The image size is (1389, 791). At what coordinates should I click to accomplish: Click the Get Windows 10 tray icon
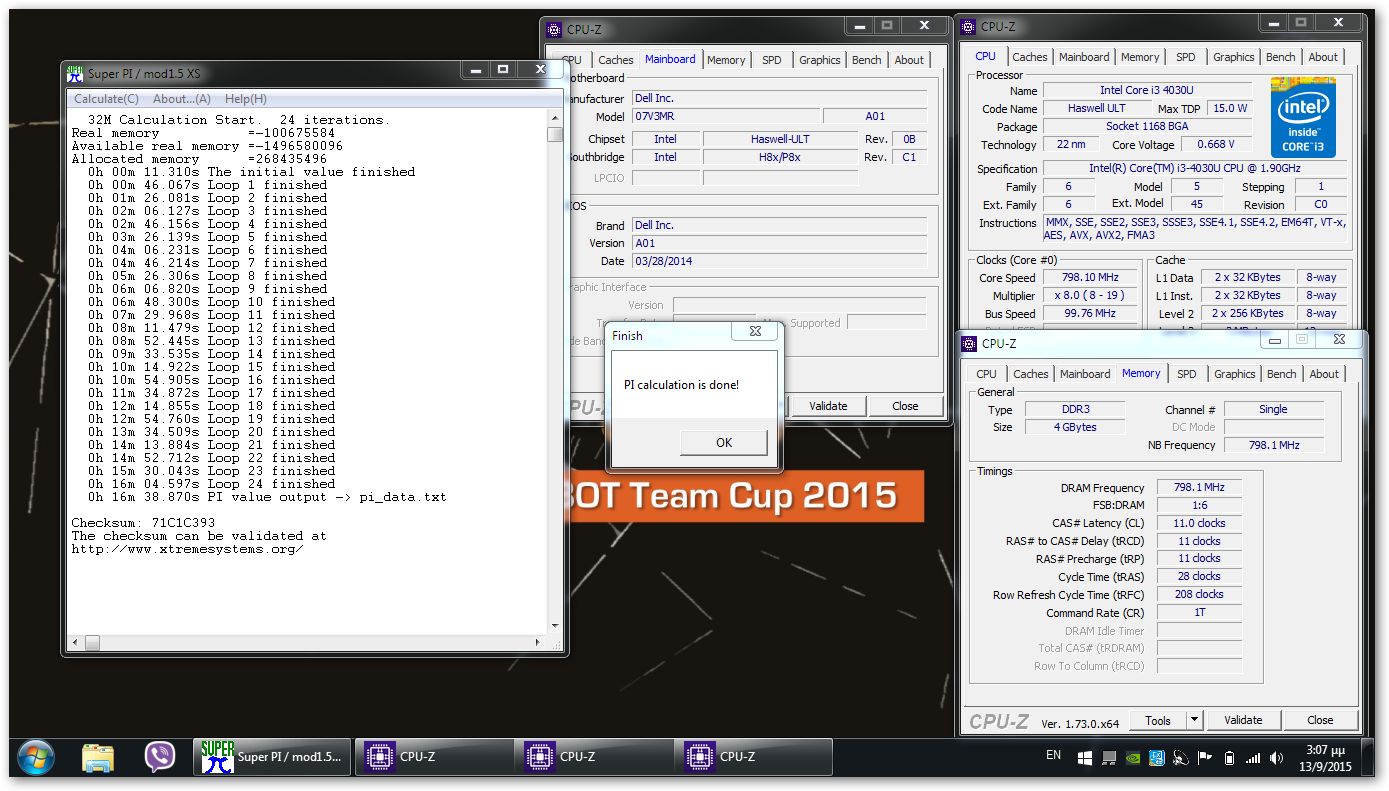point(1085,757)
